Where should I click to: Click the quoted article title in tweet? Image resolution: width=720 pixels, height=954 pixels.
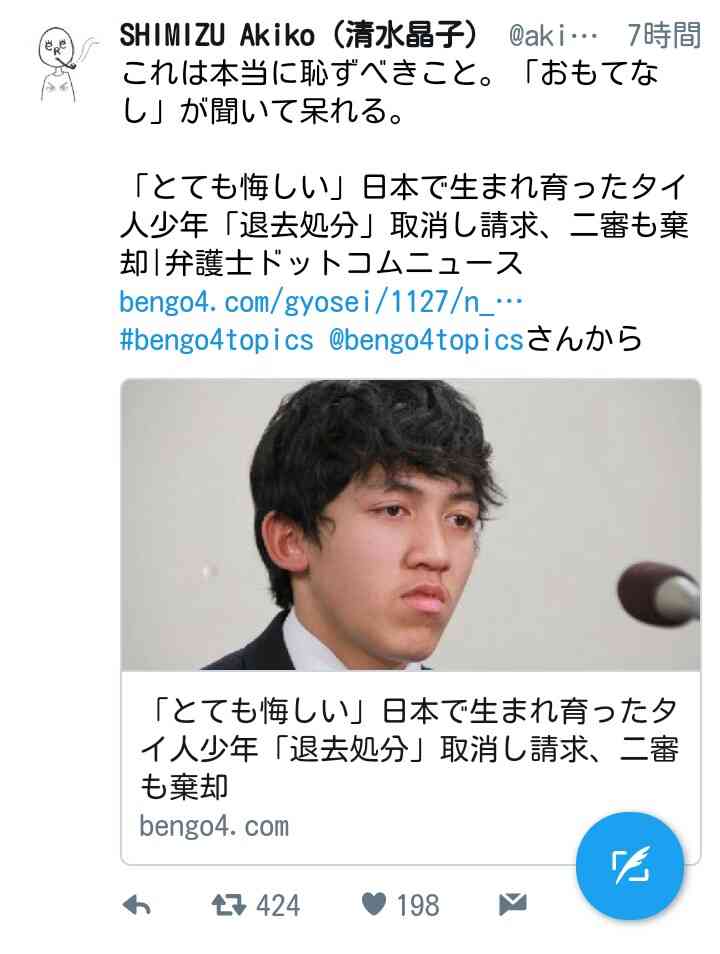point(404,225)
